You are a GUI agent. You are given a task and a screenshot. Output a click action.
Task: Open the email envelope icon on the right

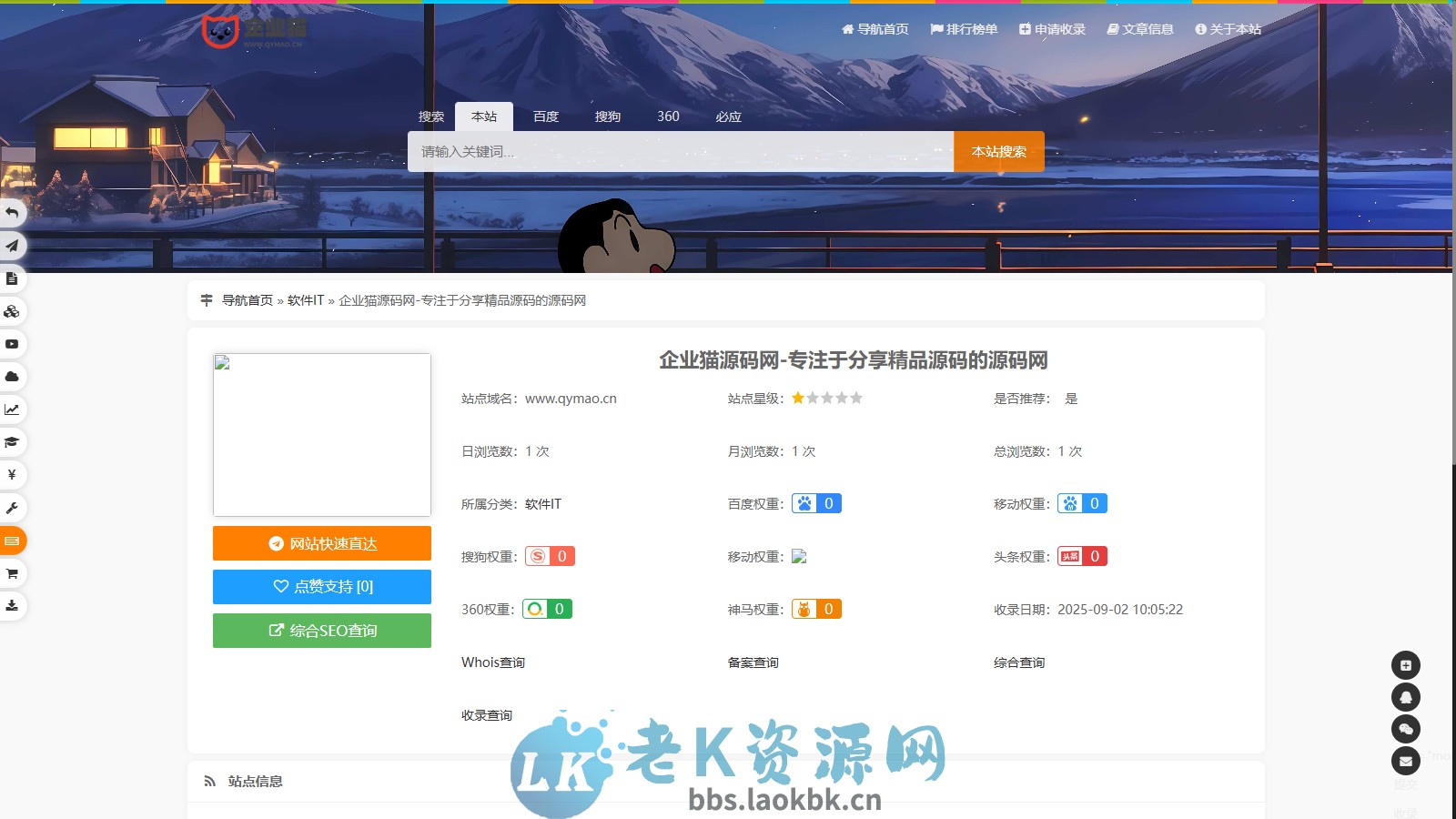[1407, 760]
